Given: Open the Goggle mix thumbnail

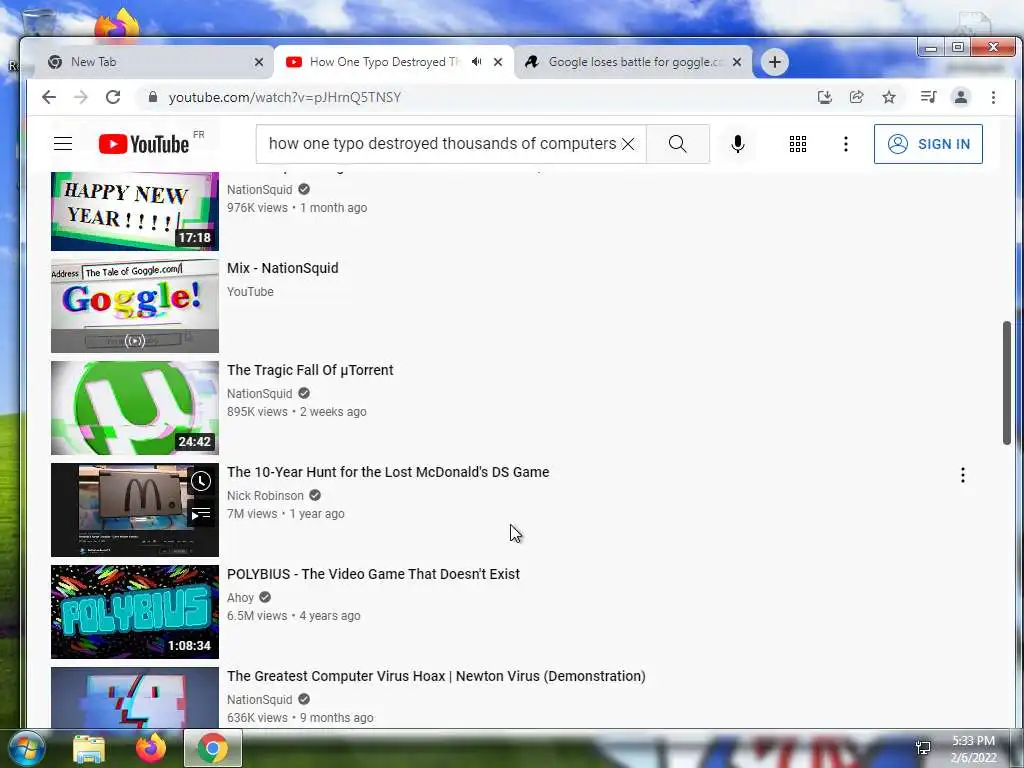Looking at the screenshot, I should tap(135, 306).
